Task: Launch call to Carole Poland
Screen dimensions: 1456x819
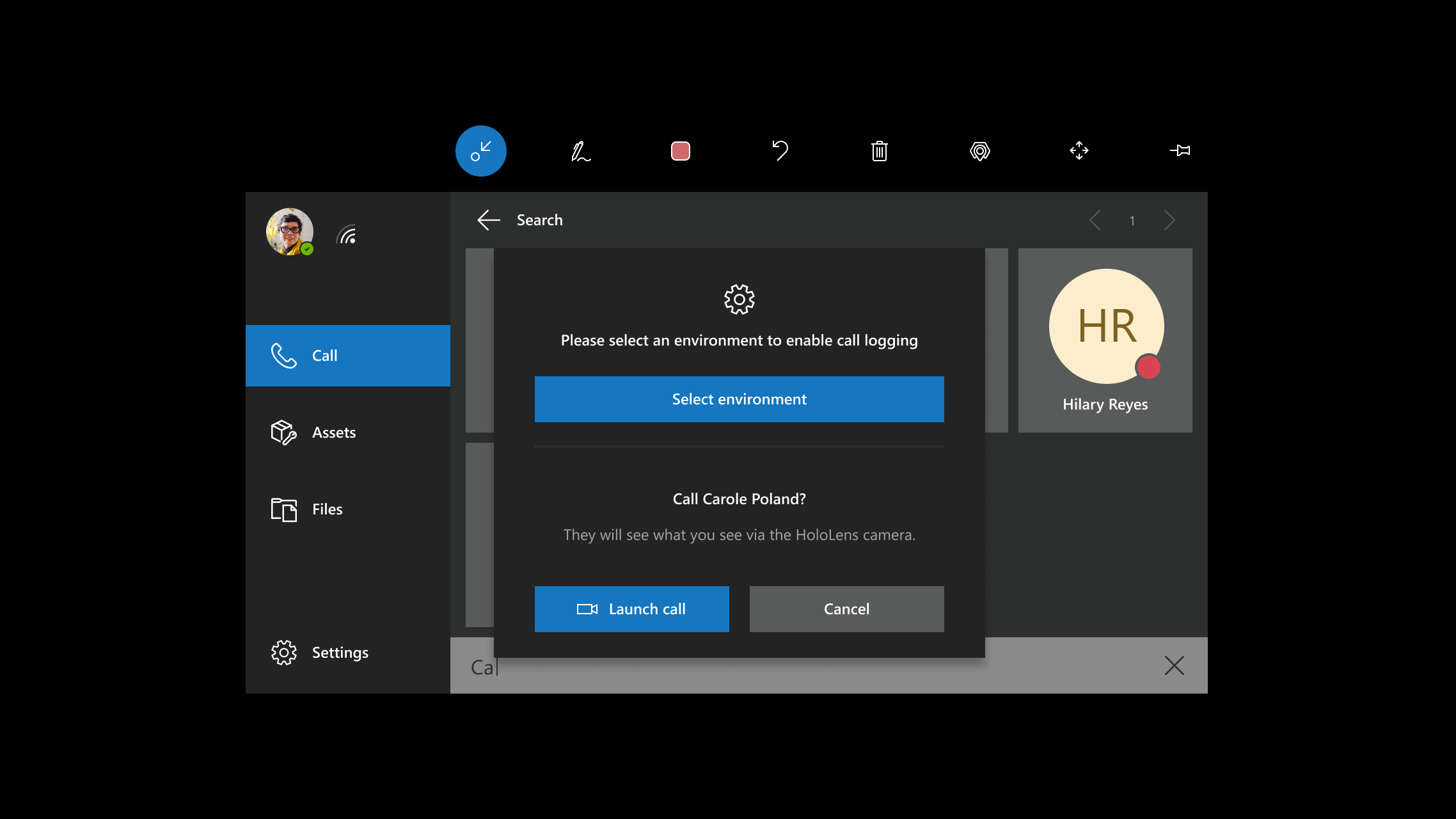Action: coord(632,609)
